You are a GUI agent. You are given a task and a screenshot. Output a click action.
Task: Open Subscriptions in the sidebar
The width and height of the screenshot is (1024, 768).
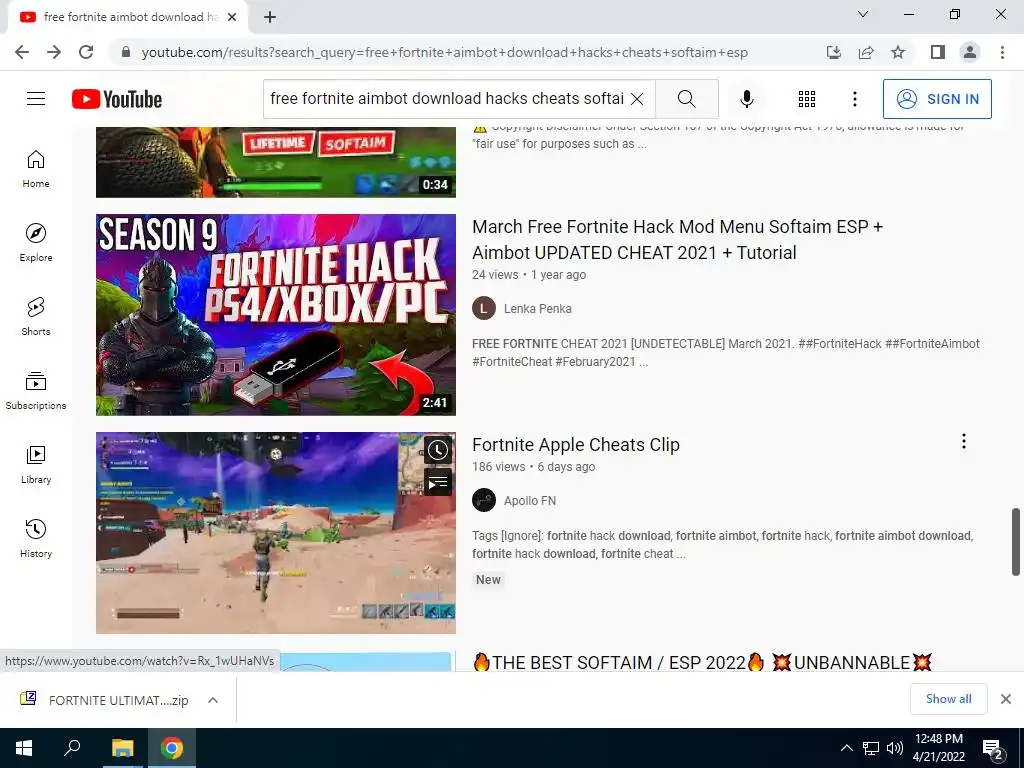pos(36,390)
